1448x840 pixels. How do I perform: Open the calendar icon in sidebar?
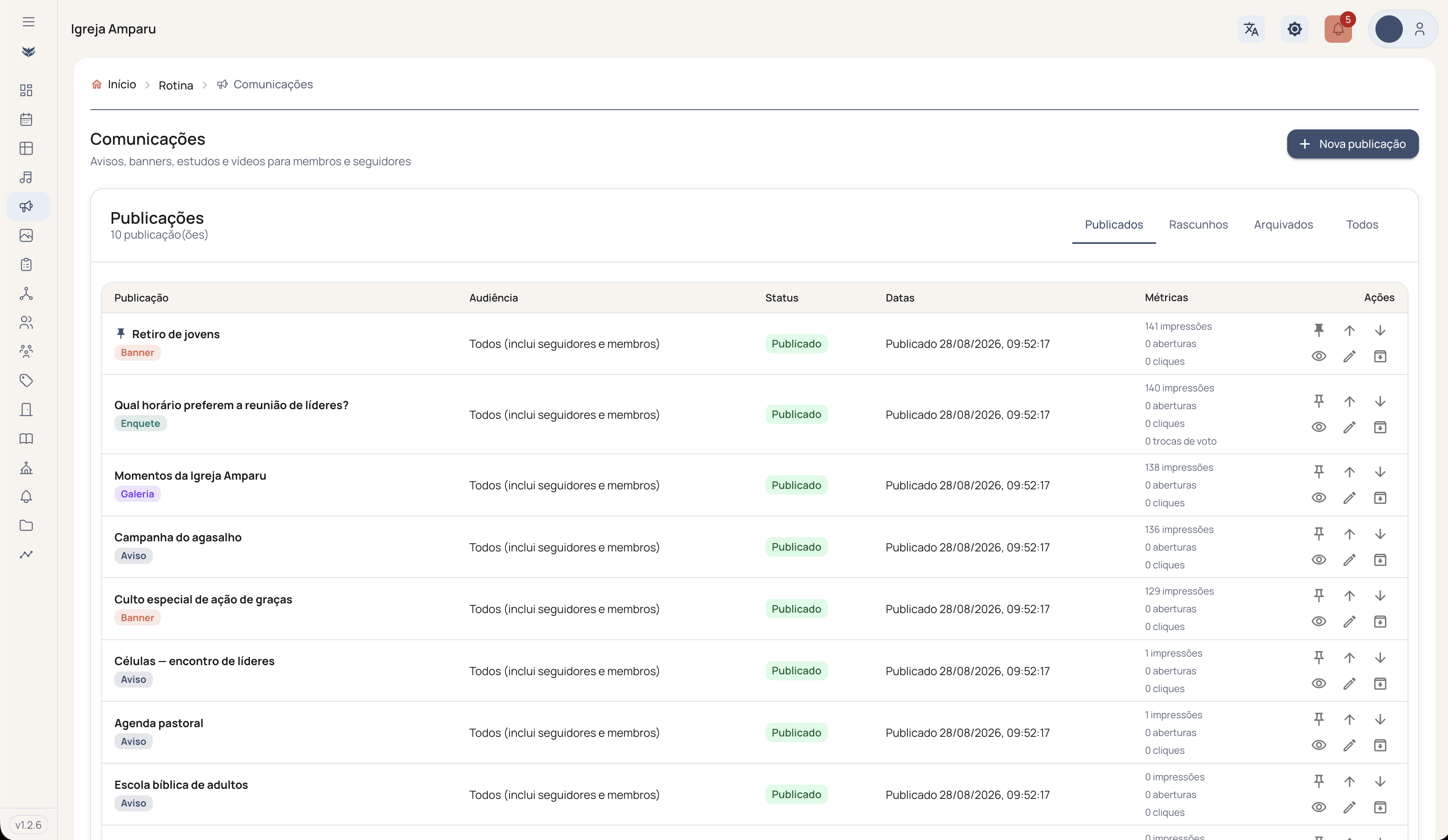pyautogui.click(x=27, y=119)
